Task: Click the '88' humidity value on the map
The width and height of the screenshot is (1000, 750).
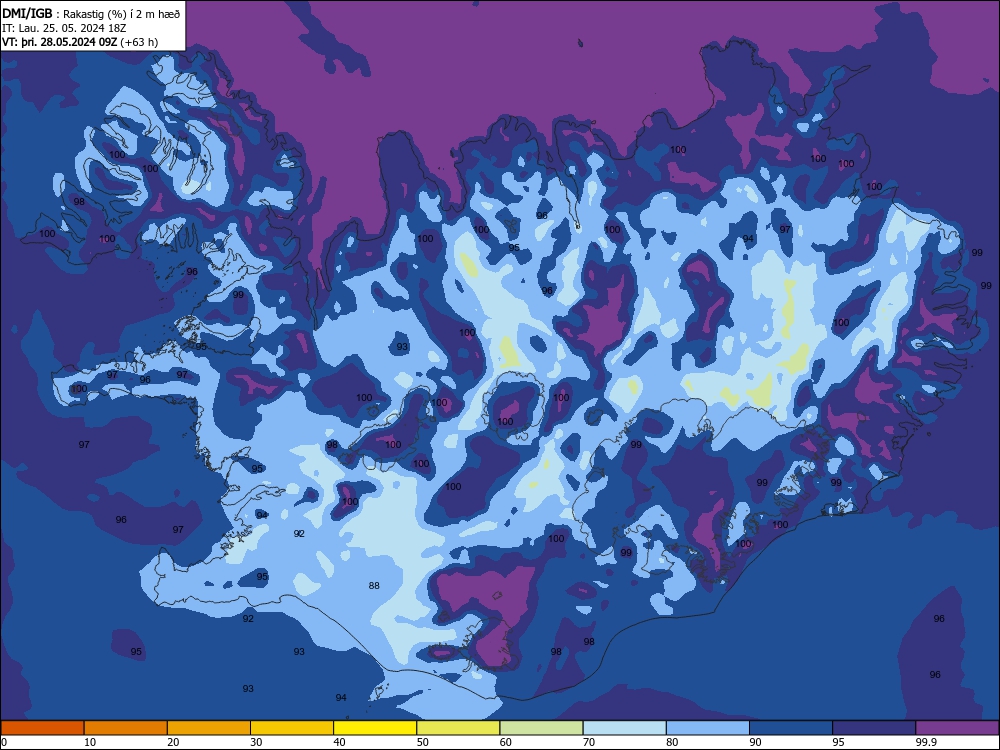Action: pyautogui.click(x=374, y=585)
